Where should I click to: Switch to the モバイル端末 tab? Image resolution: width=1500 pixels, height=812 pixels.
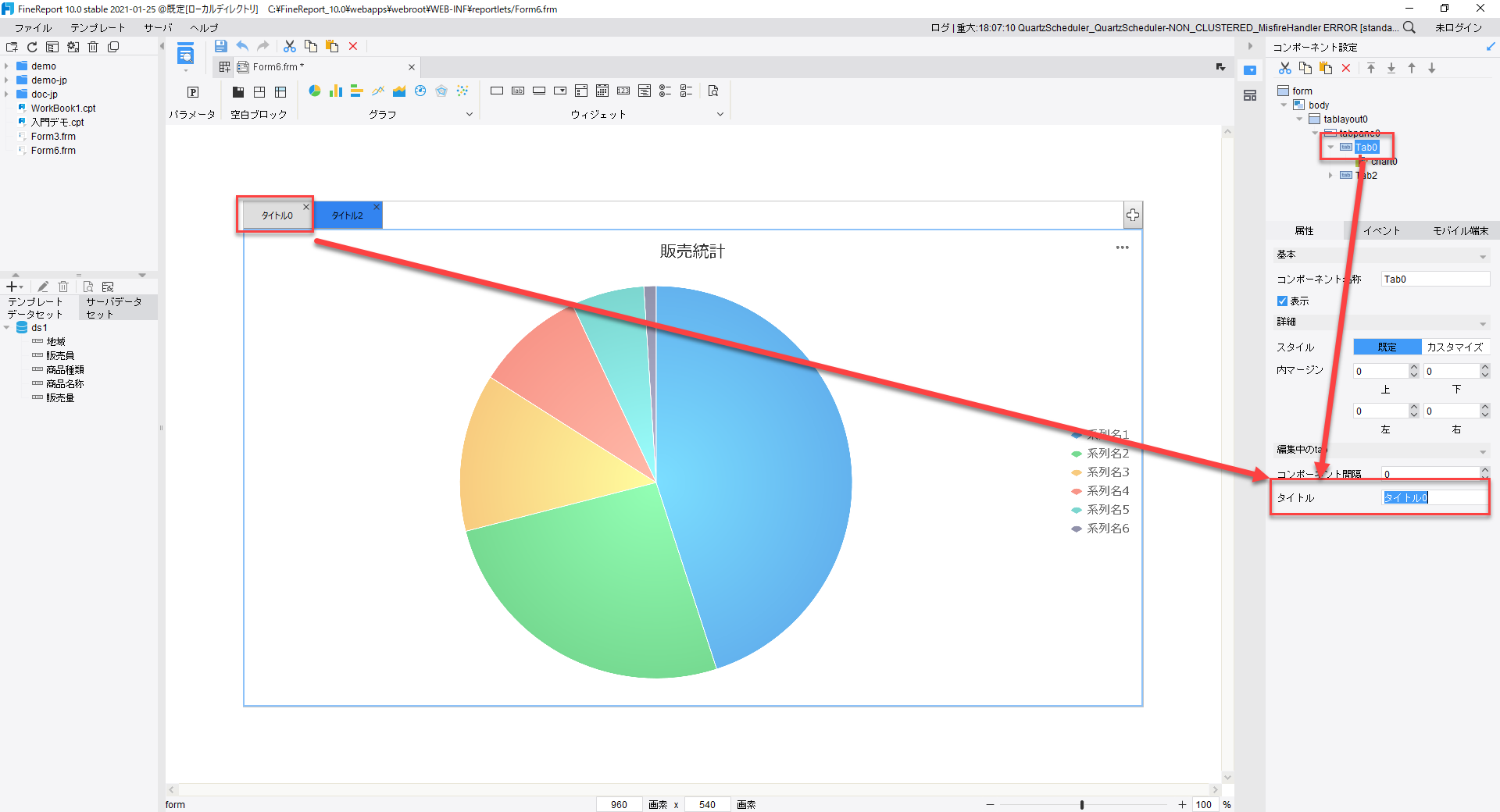pos(1460,230)
